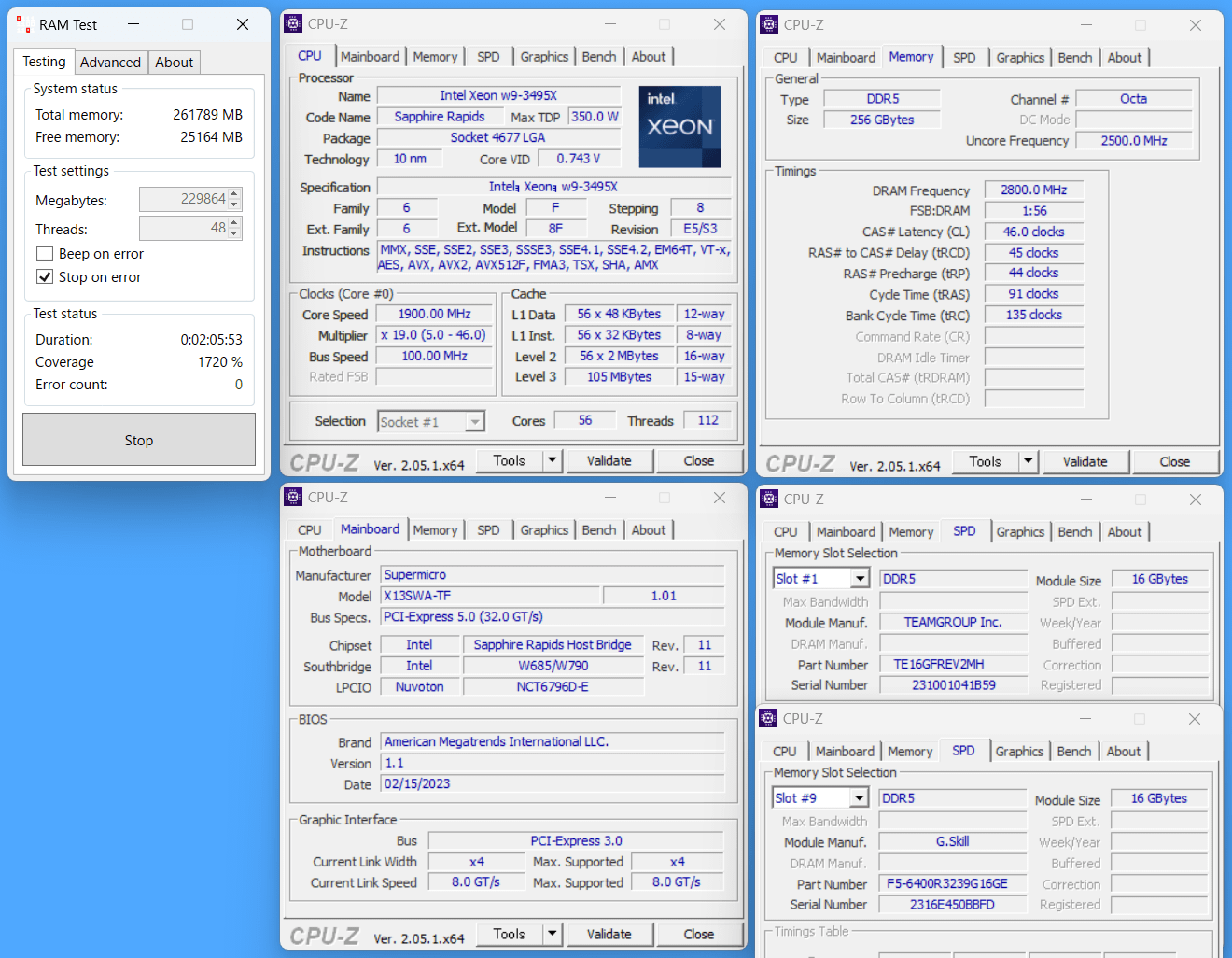1232x958 pixels.
Task: Uncheck Stop on error checkbox
Action: point(44,277)
